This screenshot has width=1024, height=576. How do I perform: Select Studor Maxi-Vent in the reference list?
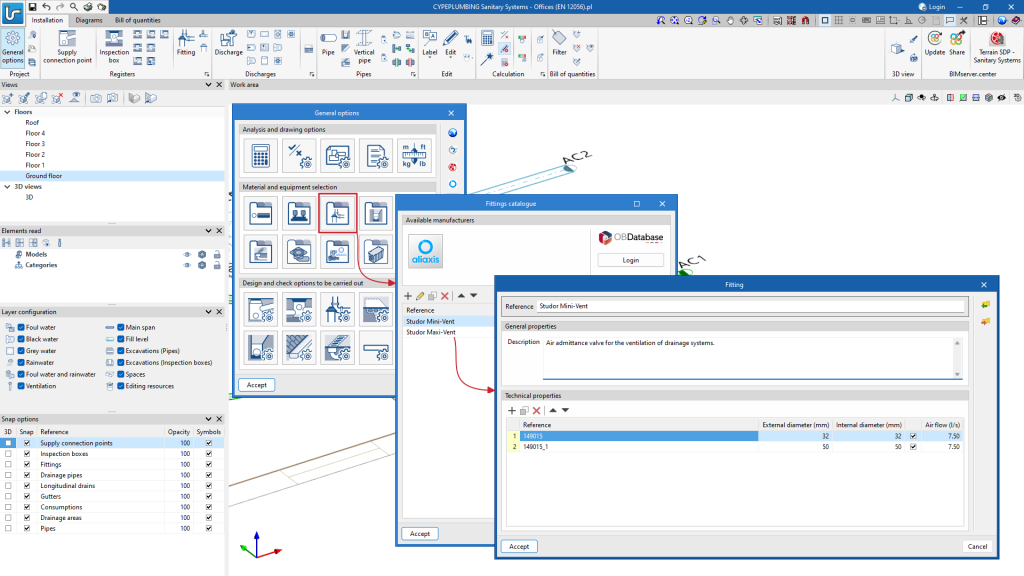coord(431,332)
